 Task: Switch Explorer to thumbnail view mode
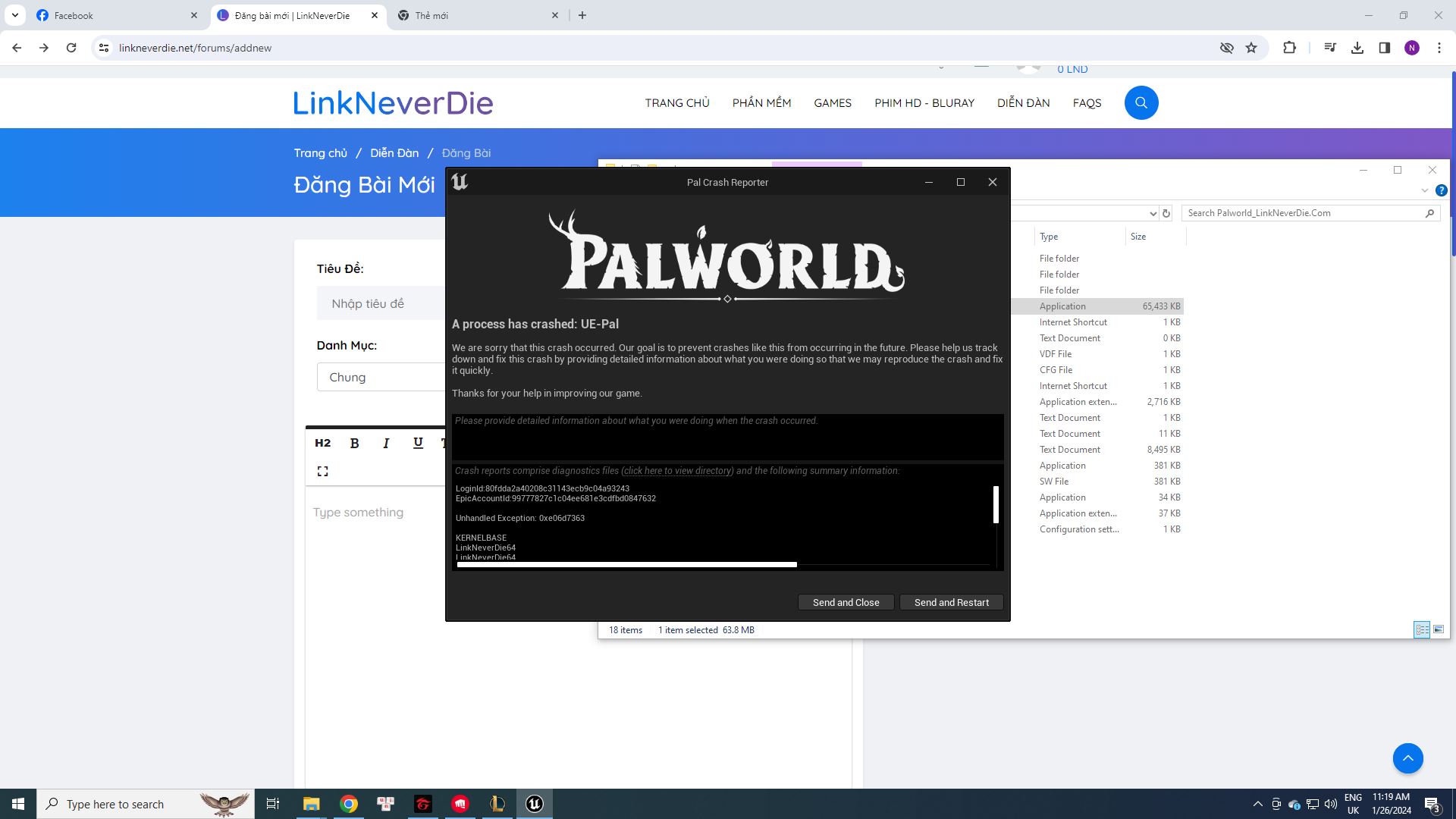pyautogui.click(x=1437, y=629)
